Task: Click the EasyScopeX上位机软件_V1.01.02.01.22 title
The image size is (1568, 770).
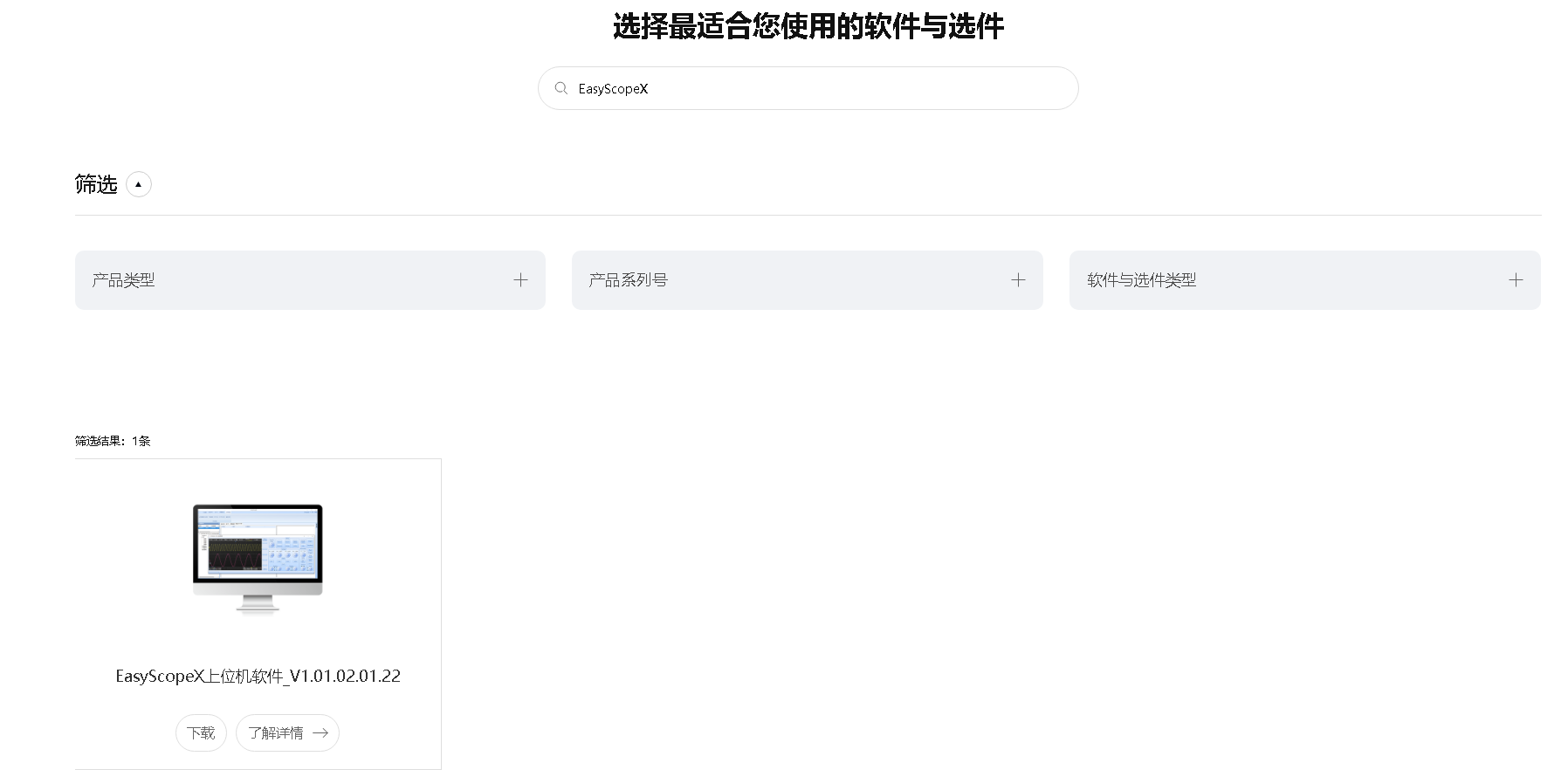Action: click(258, 676)
